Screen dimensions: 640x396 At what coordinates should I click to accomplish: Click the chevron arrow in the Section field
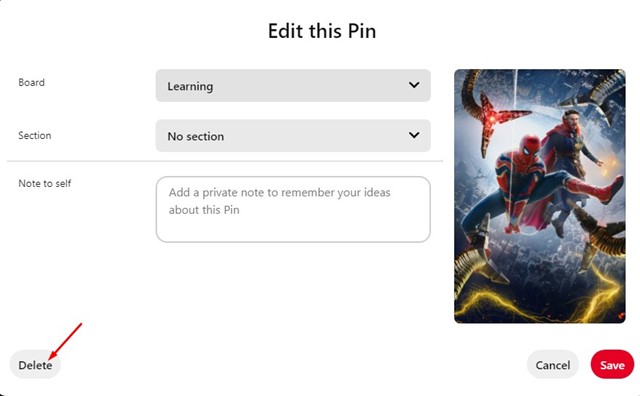point(414,135)
